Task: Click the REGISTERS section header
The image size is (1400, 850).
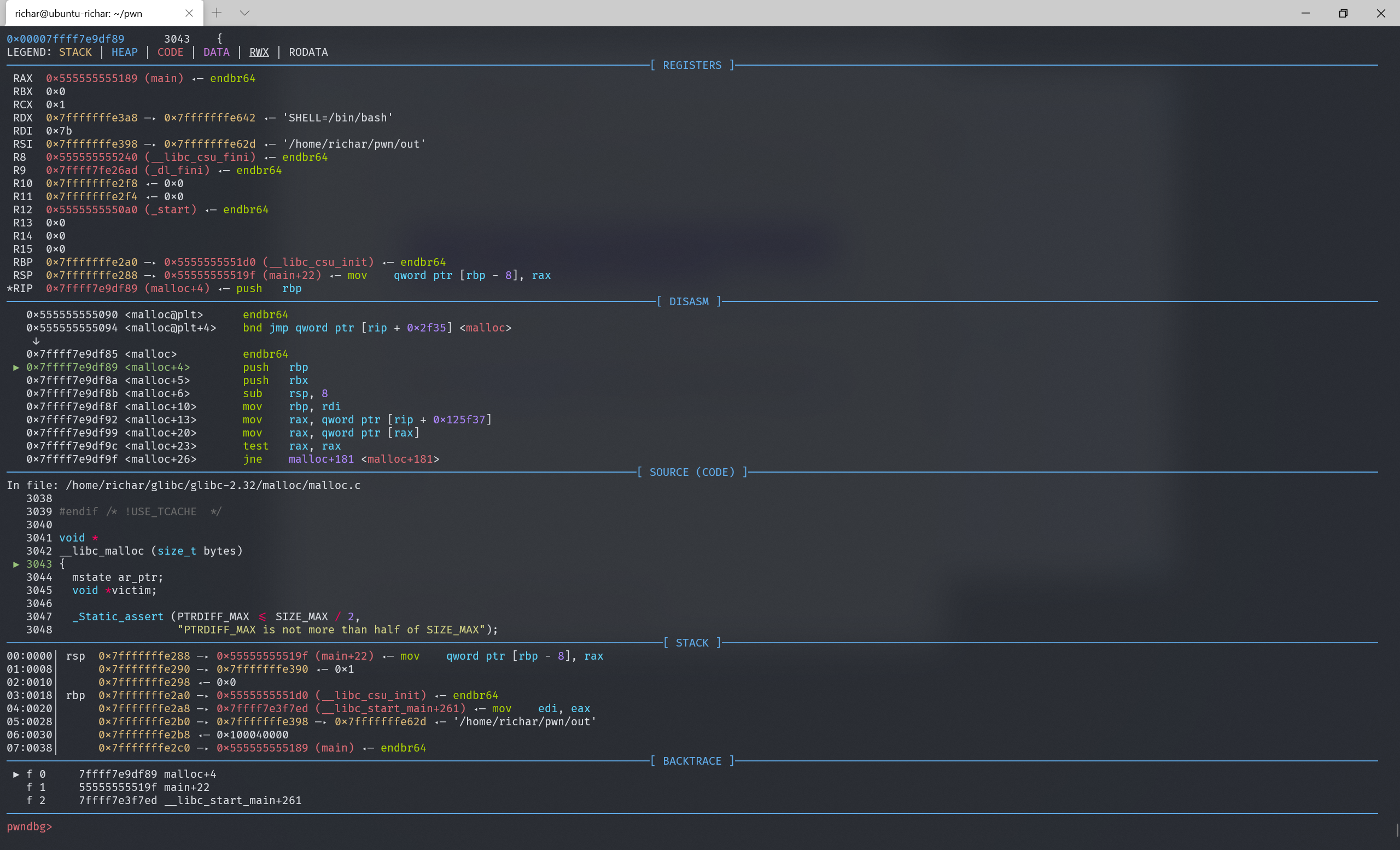Action: point(691,65)
